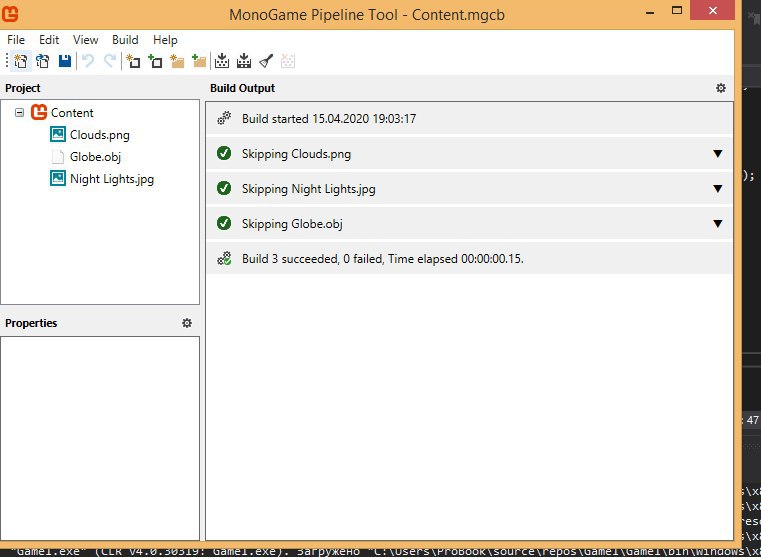Click the gears icon beside Build started
Image resolution: width=761 pixels, height=557 pixels.
click(224, 118)
